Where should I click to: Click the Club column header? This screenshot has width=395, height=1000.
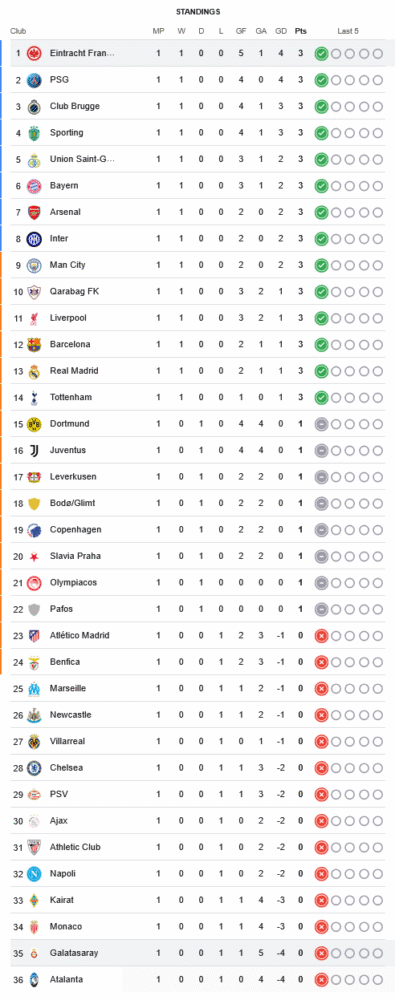click(18, 31)
